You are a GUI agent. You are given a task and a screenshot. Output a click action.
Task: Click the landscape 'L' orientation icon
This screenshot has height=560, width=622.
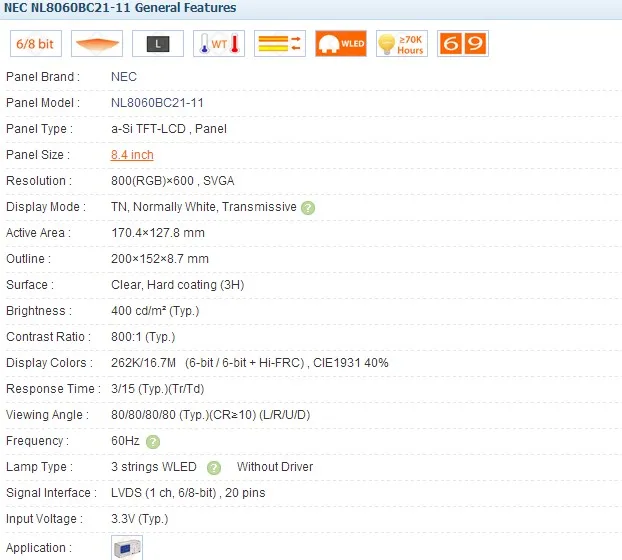point(158,44)
